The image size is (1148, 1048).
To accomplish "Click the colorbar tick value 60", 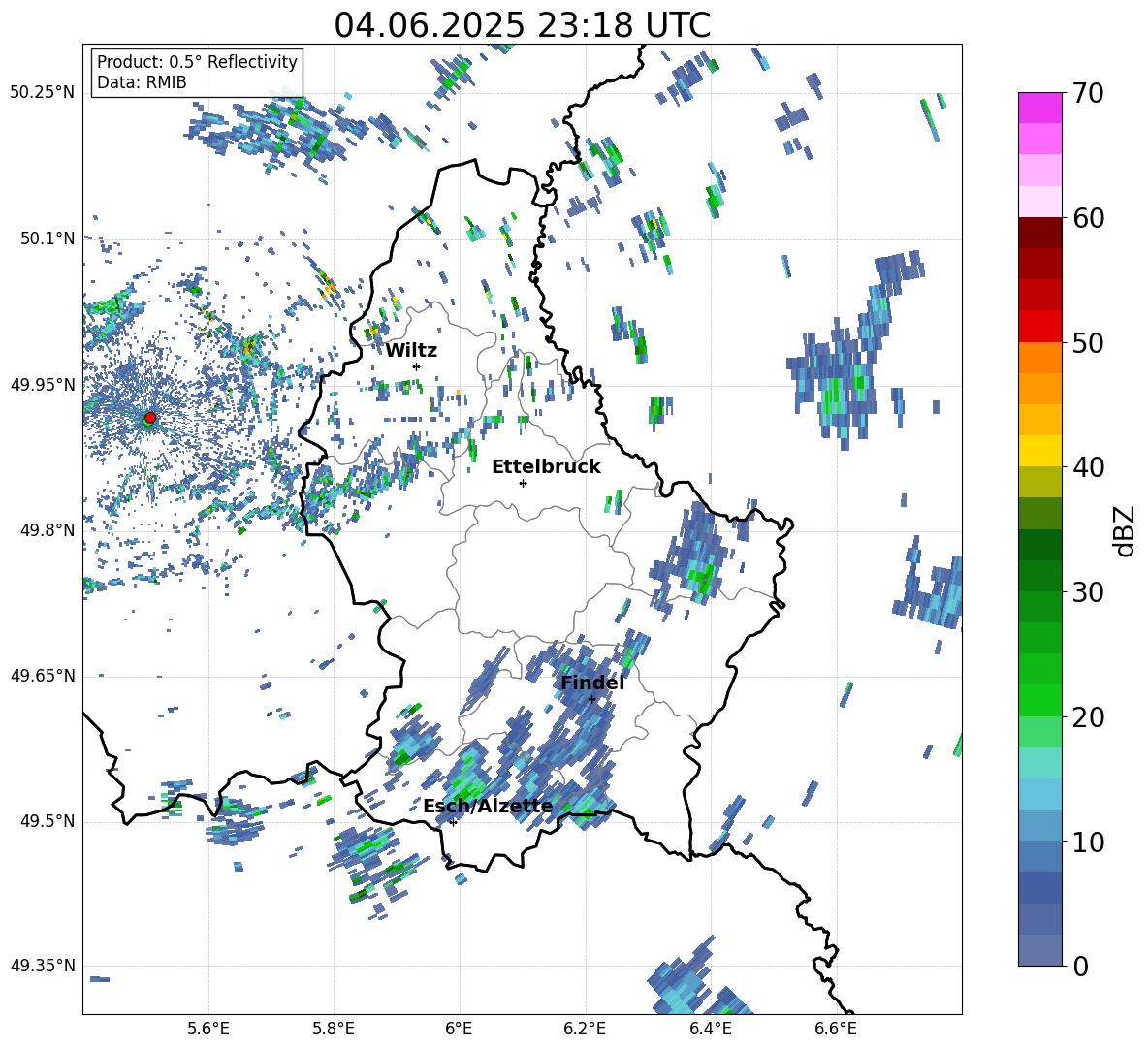I will click(1088, 218).
